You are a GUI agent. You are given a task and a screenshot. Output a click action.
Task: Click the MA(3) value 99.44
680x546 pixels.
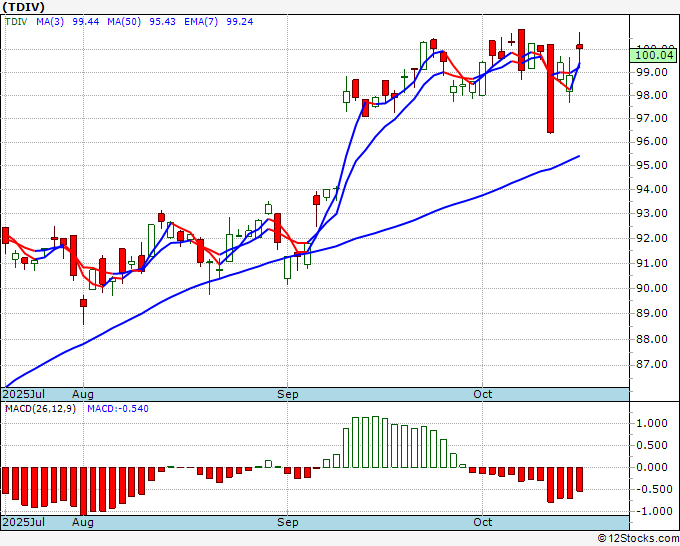[86, 22]
